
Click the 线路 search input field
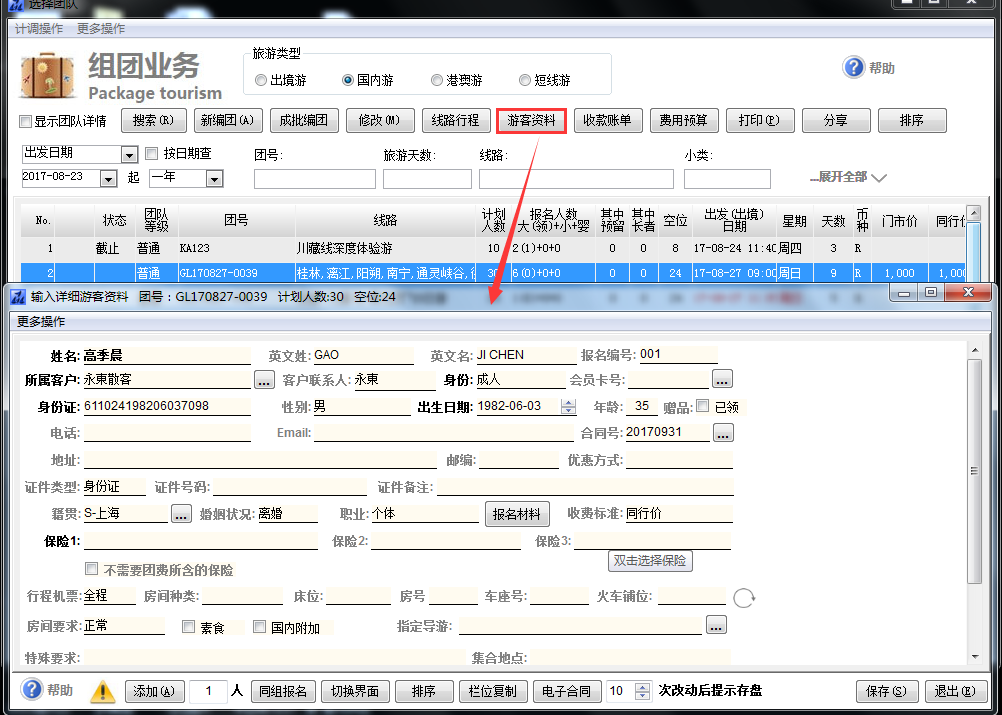tap(576, 179)
